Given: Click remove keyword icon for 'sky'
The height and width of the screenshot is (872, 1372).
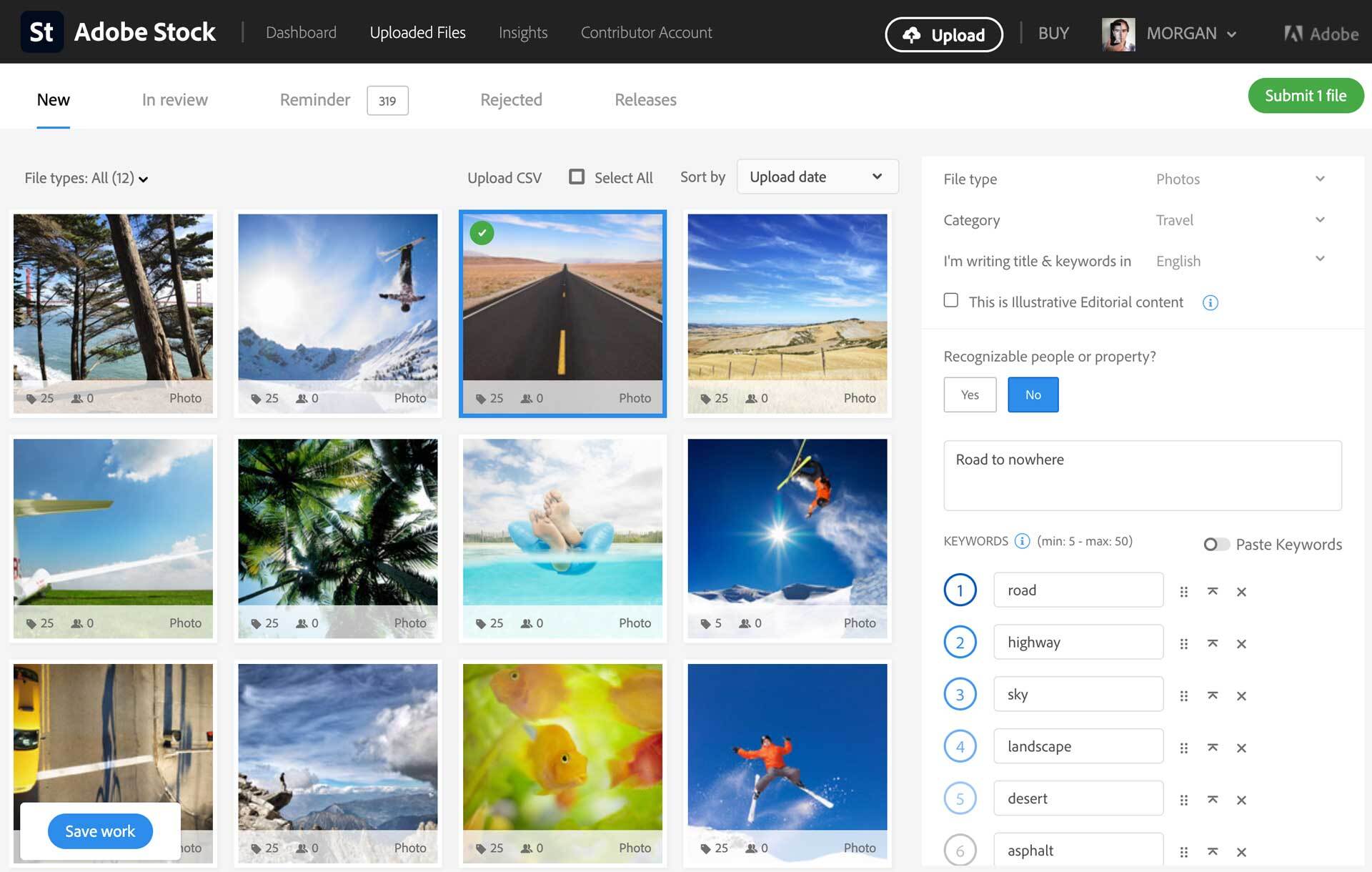Looking at the screenshot, I should (1241, 694).
